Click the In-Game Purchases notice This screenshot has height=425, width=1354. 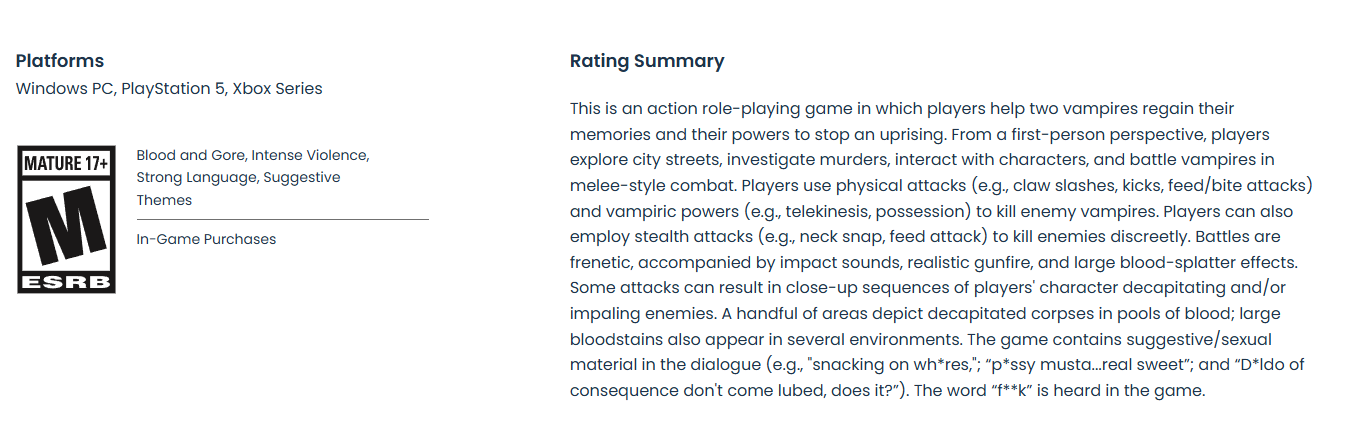pos(206,240)
